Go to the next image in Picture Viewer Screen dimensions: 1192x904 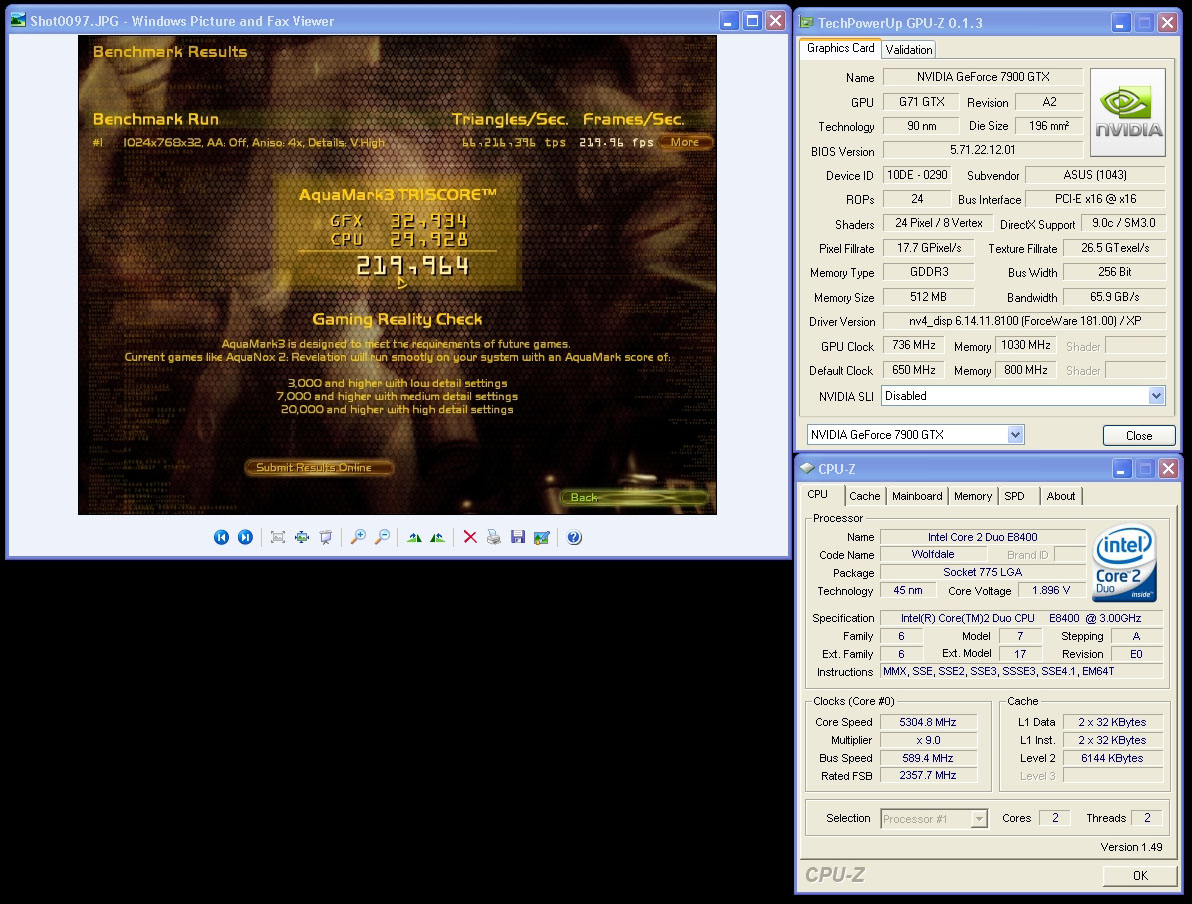(245, 538)
